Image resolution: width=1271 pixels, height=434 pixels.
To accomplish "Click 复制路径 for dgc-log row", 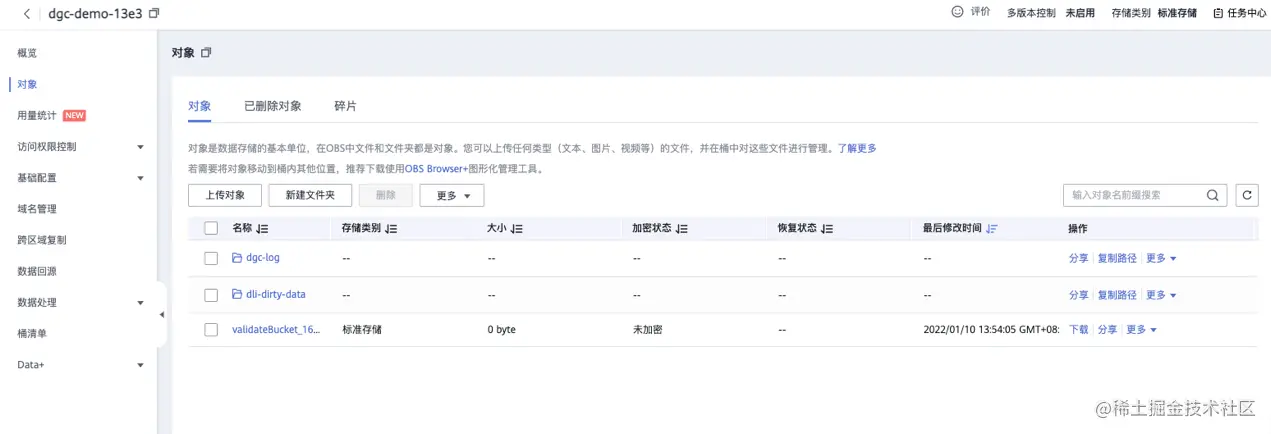I will point(1117,258).
